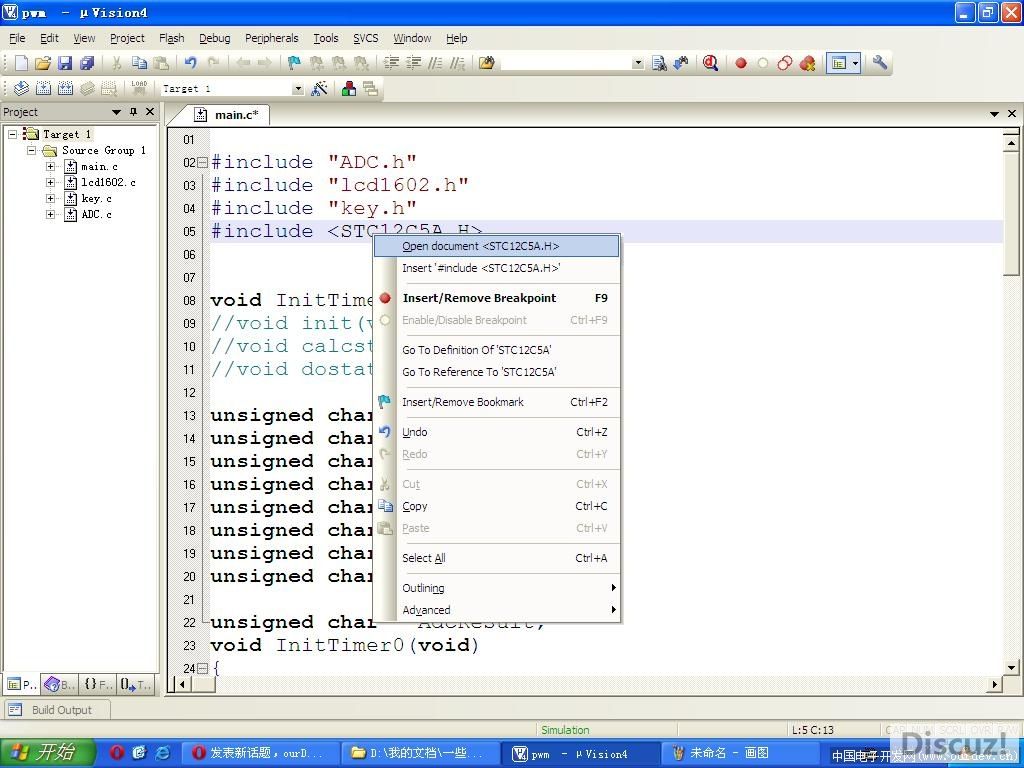The width and height of the screenshot is (1024, 768).
Task: Open the Outlining submenu
Action: tap(496, 588)
